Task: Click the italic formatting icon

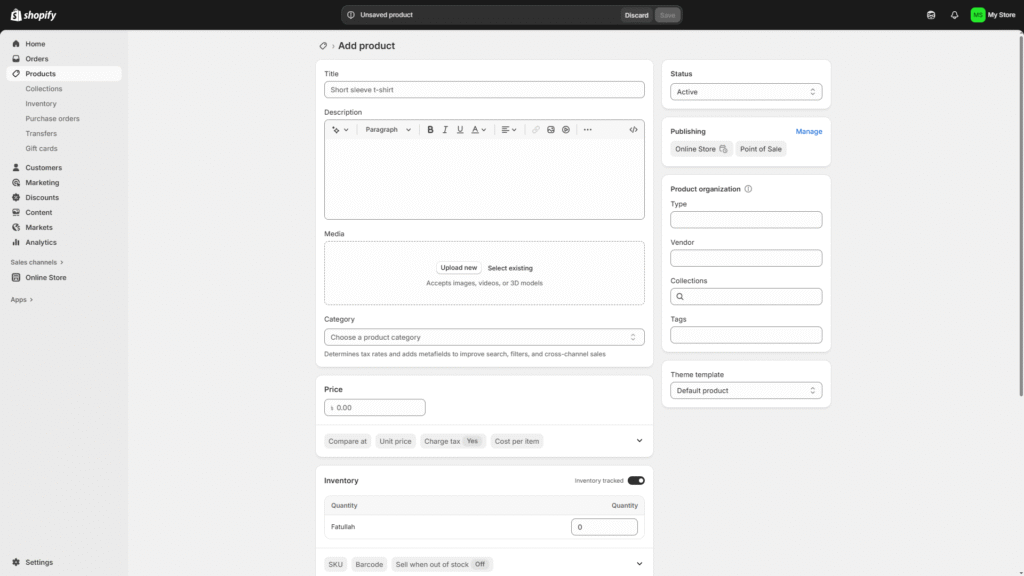Action: [x=445, y=130]
